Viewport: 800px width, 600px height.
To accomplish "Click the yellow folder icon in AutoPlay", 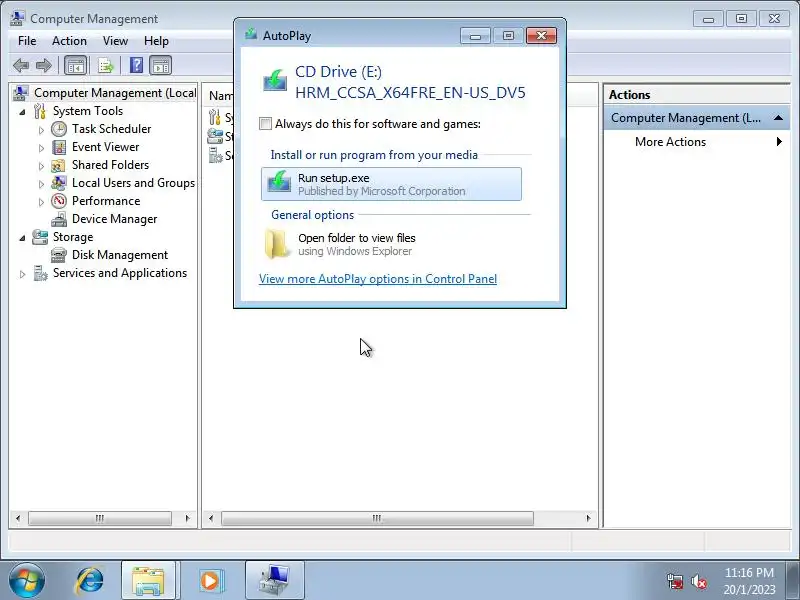I will click(x=277, y=244).
